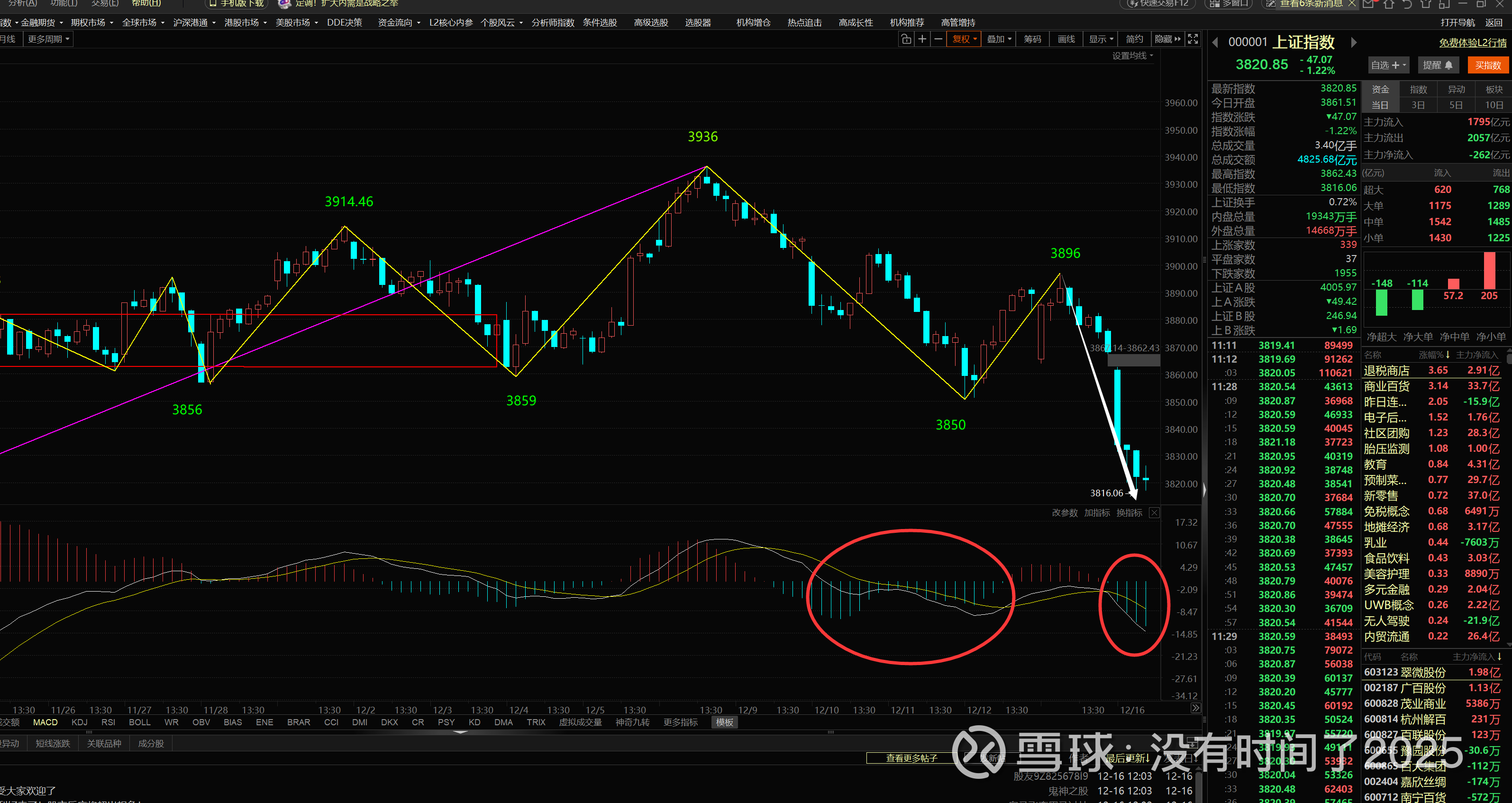Go to next stock arrow
The height and width of the screenshot is (803, 1512).
point(1354,42)
